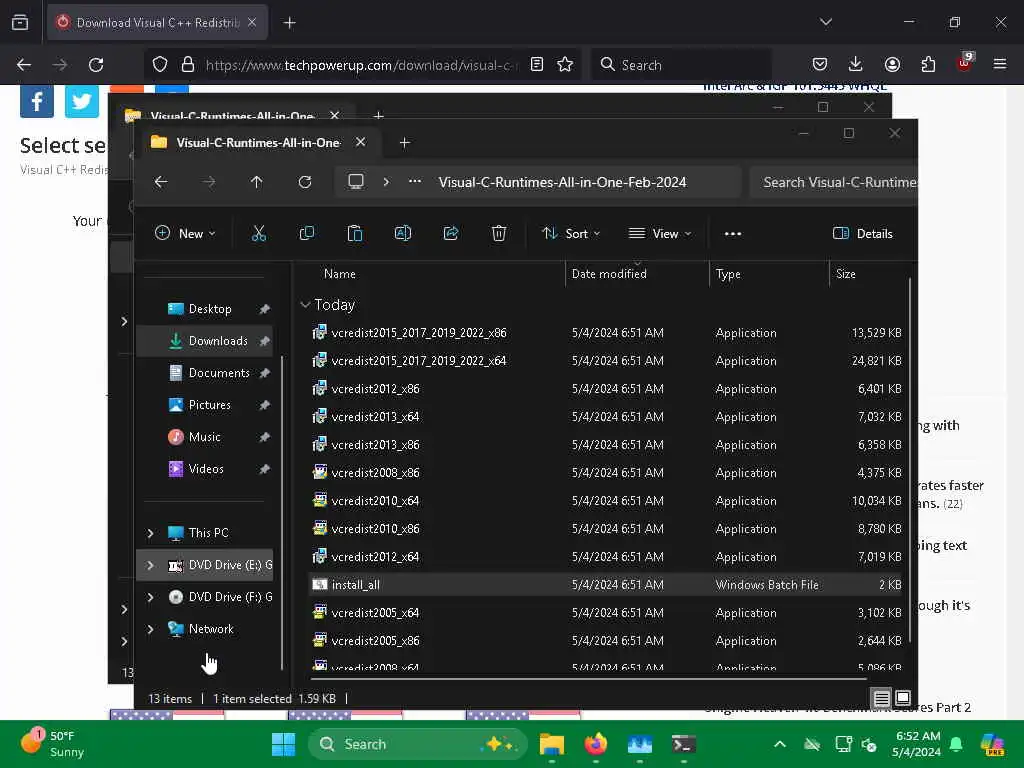Screen dimensions: 1024x768
Task: Open the Terminal taskbar icon
Action: 683,744
